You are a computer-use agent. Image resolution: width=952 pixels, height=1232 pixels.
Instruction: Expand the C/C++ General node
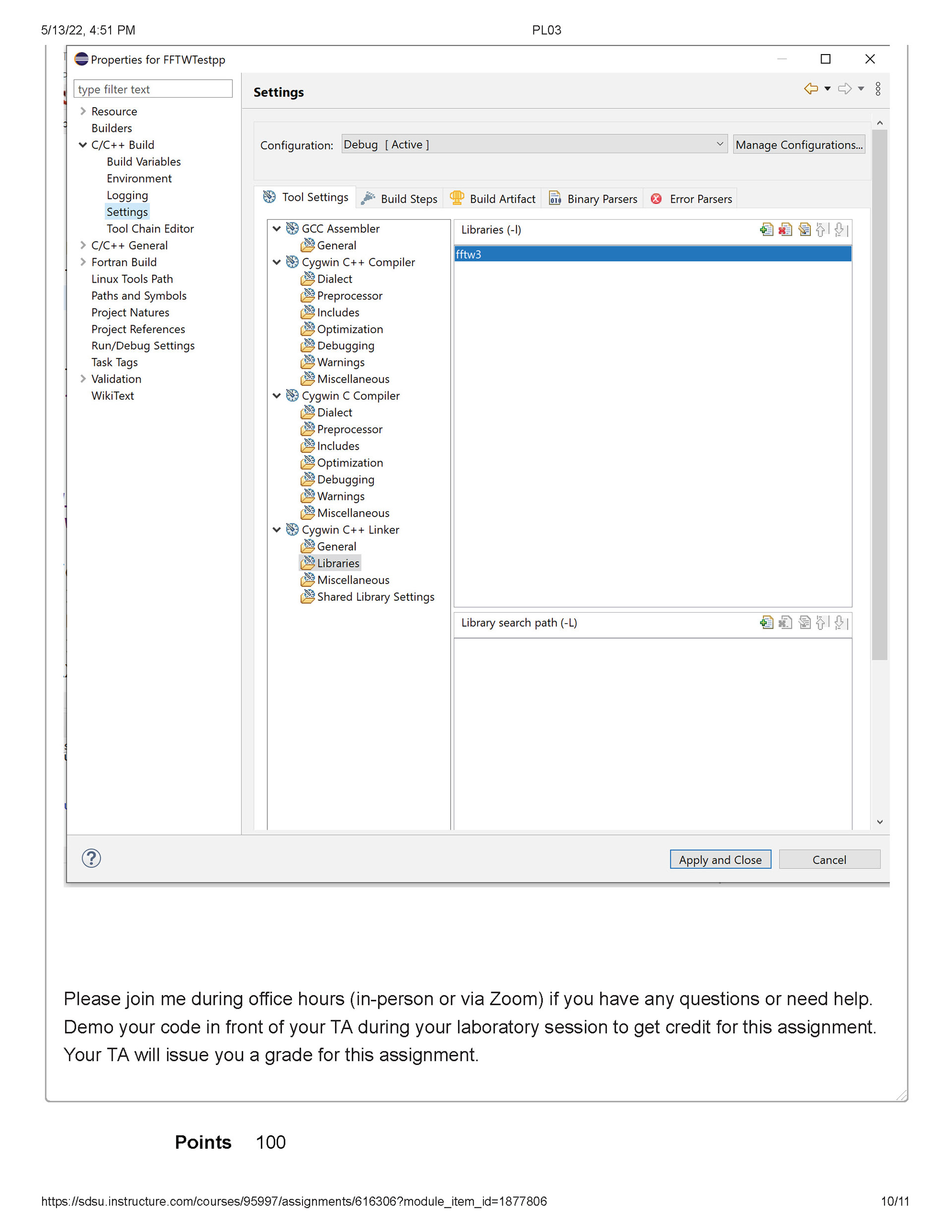[83, 245]
